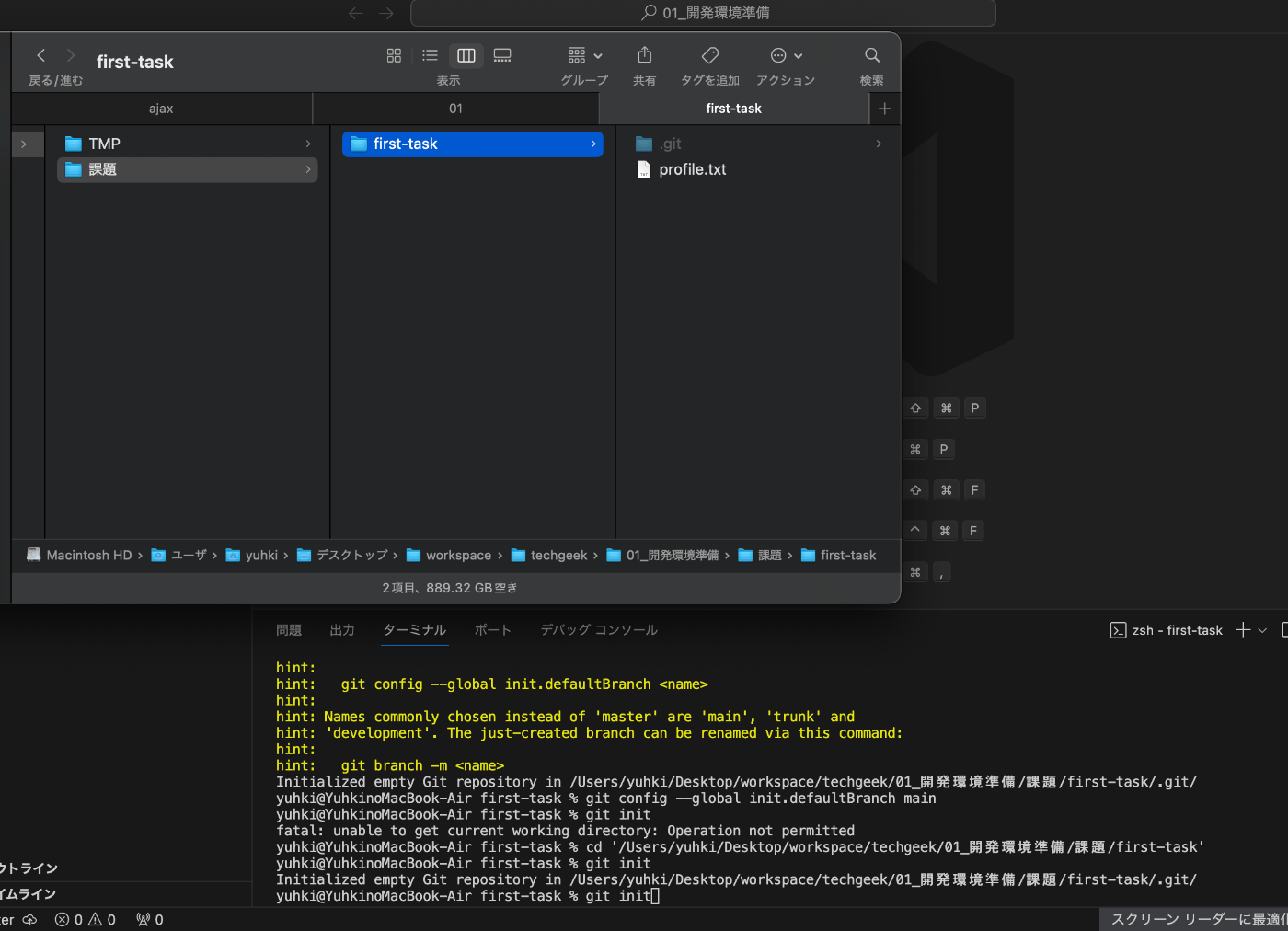Click the forwarded ports status icon
Viewport: 1288px width, 931px height.
tap(150, 919)
